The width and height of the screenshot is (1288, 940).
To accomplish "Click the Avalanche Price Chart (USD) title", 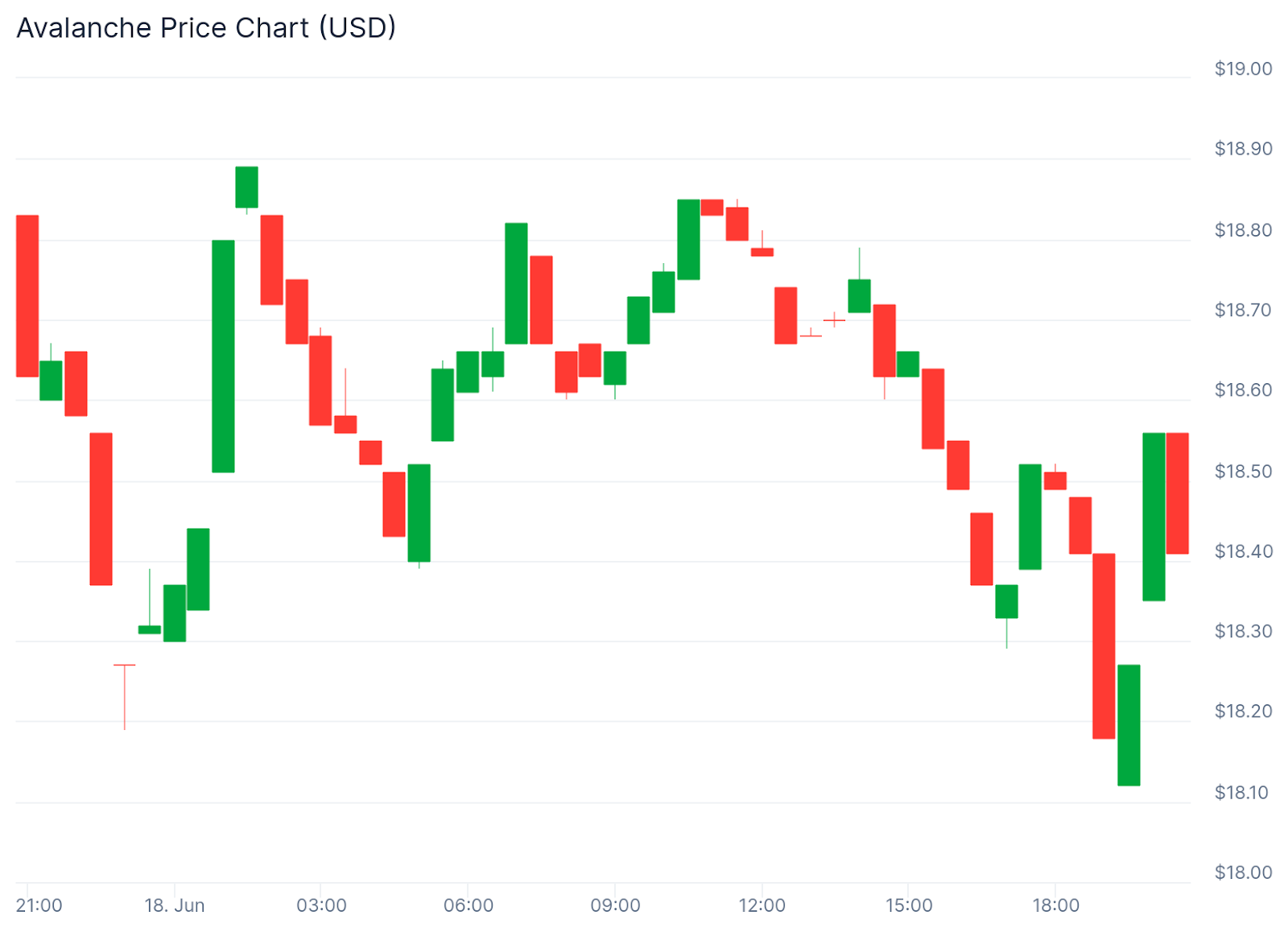I will point(206,28).
